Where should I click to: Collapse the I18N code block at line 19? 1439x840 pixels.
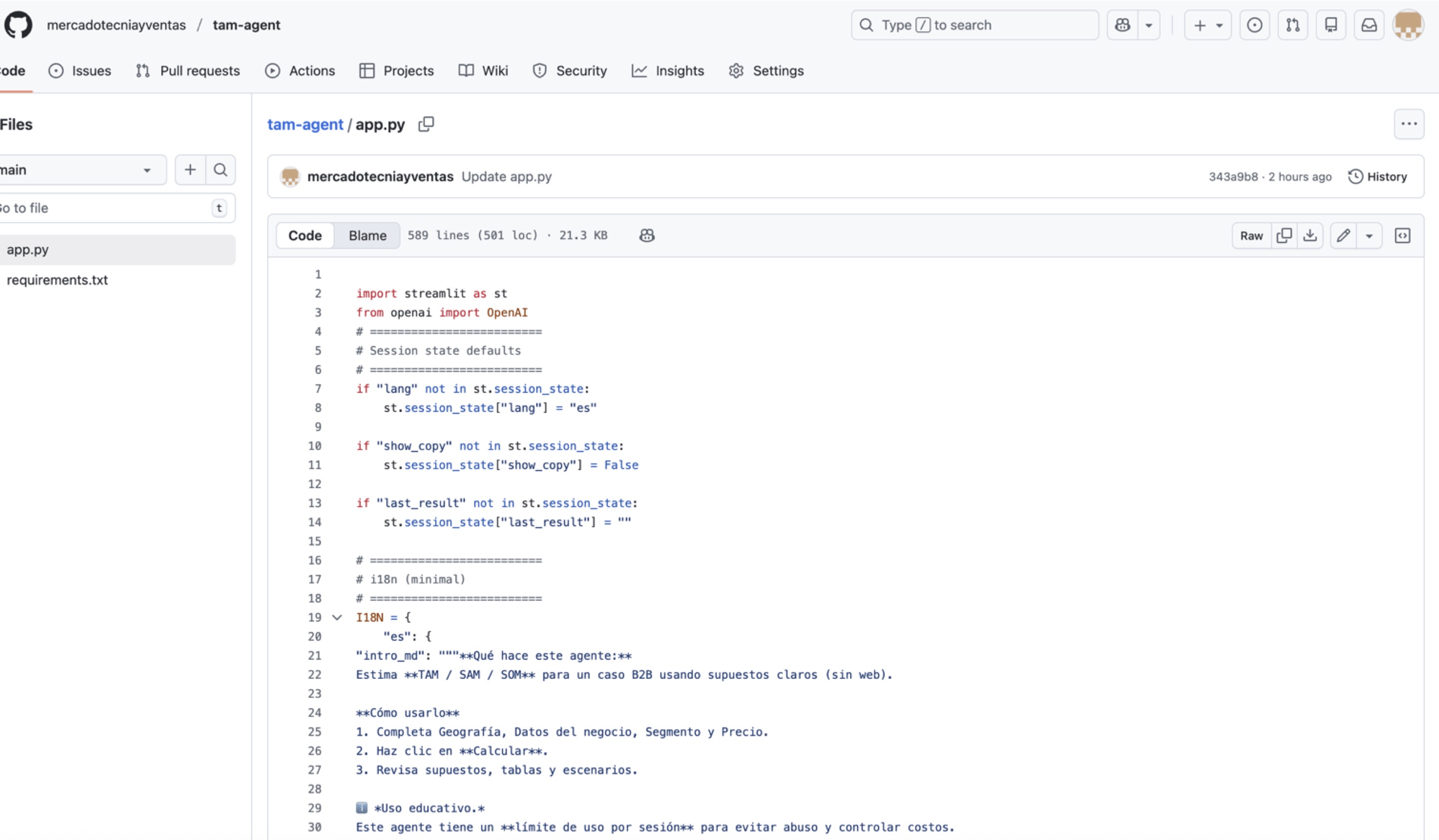337,617
